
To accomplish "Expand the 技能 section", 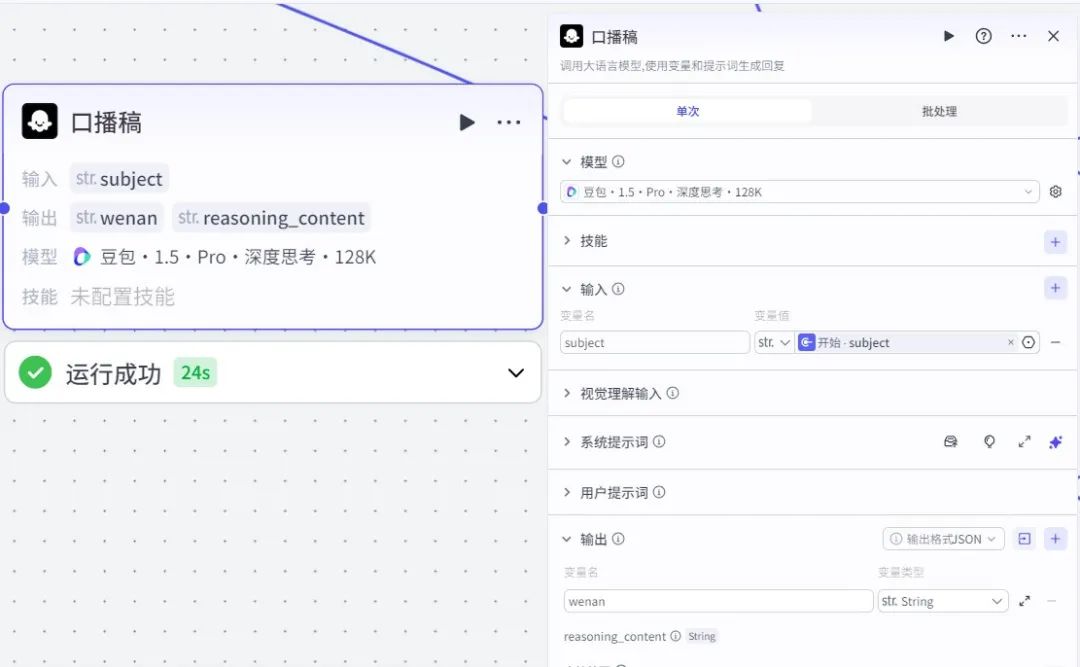I will click(567, 240).
